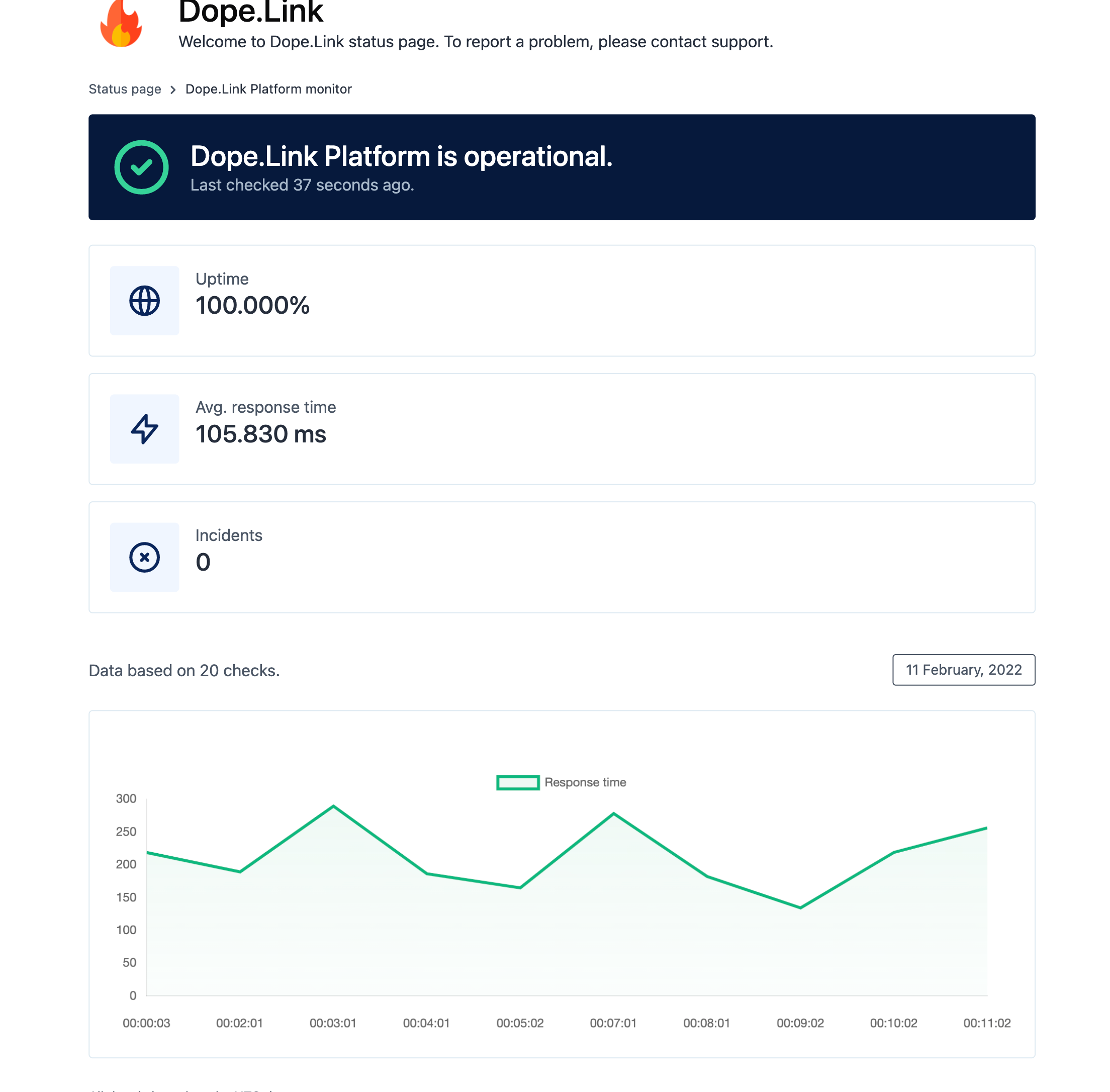The height and width of the screenshot is (1092, 1110).
Task: Click the Status page breadcrumb link
Action: coord(125,89)
